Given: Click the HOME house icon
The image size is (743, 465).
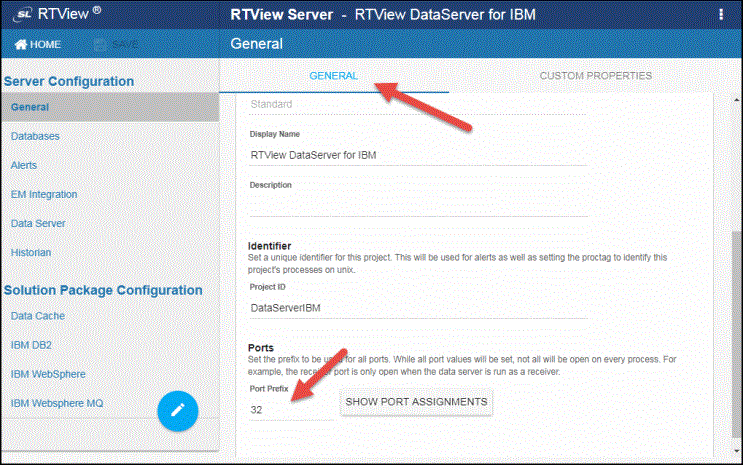Looking at the screenshot, I should tap(20, 45).
